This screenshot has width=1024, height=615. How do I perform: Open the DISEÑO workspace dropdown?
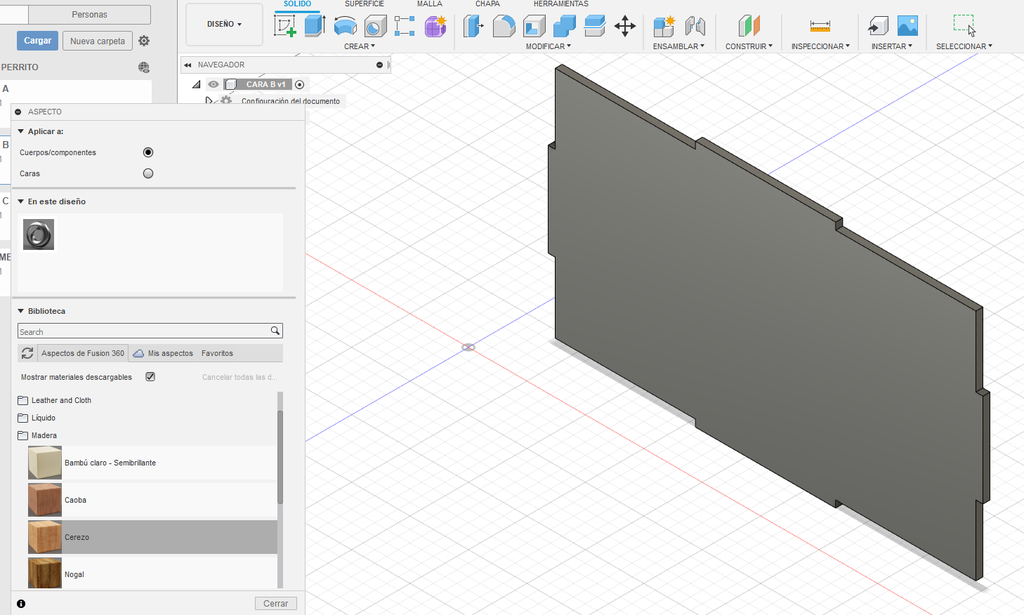click(224, 24)
